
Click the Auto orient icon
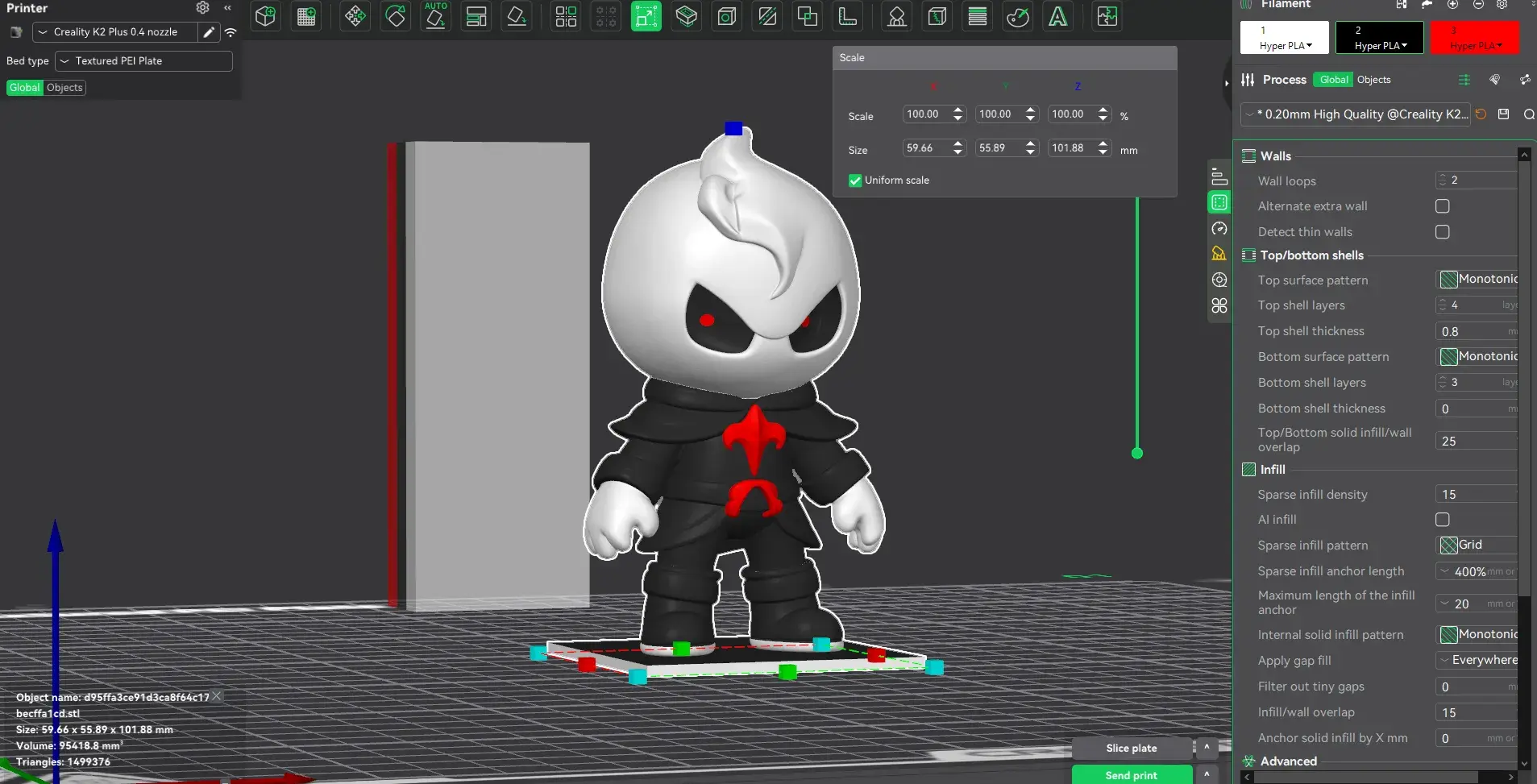tap(436, 16)
